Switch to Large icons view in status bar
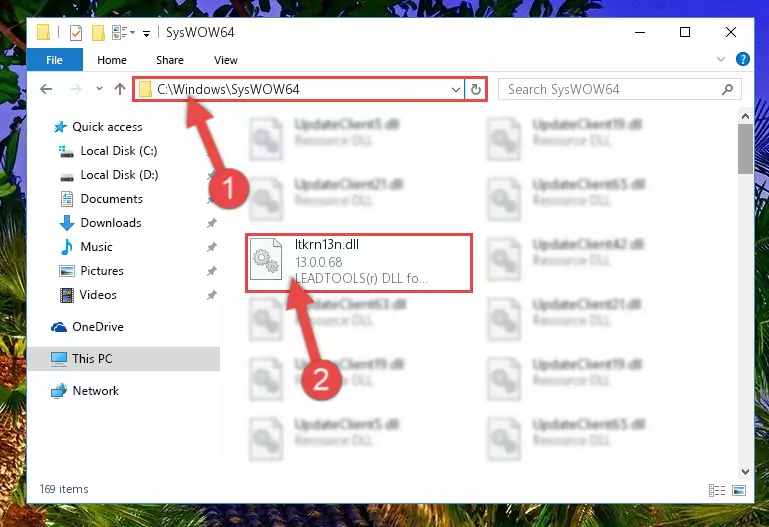The height and width of the screenshot is (527, 769). click(739, 490)
